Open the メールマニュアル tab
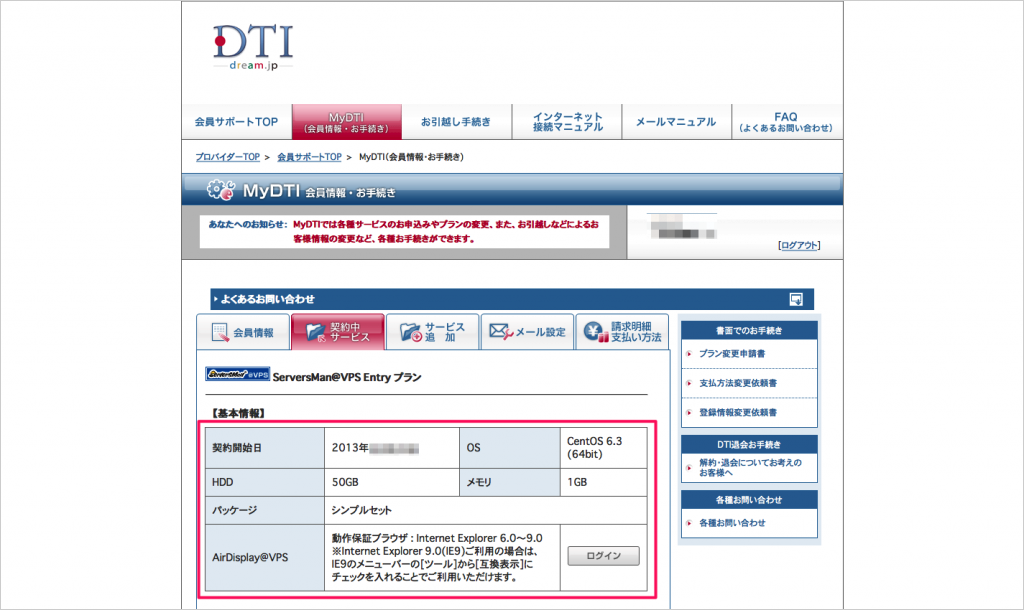Screen dimensions: 1024x610 676,121
